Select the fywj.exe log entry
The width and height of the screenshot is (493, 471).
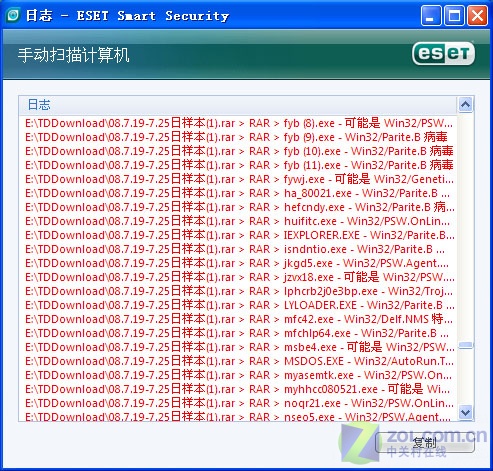(239, 179)
